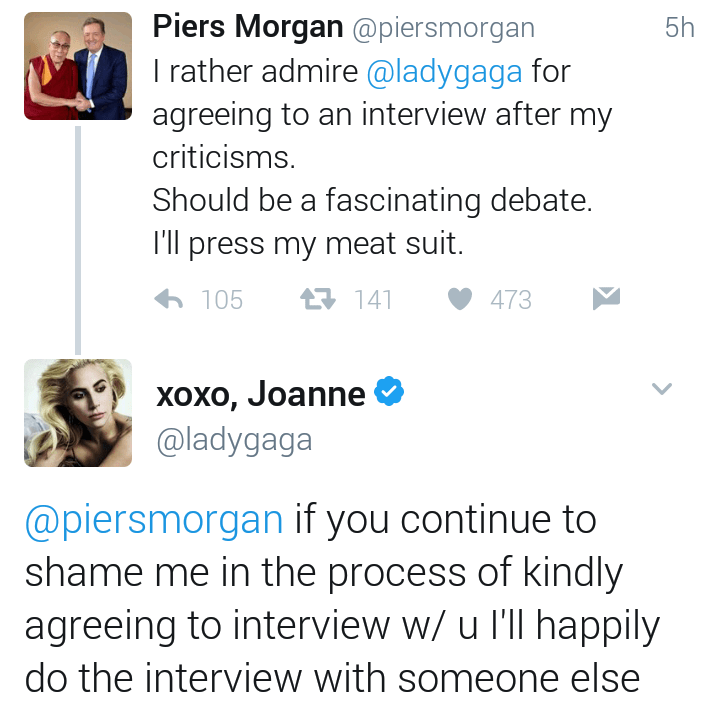
Task: View the 141 retweets count
Action: [x=373, y=300]
